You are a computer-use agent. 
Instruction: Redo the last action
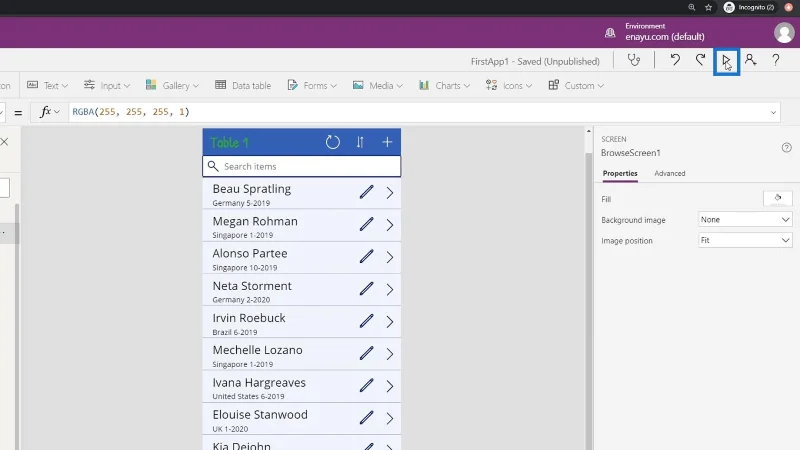tap(701, 60)
